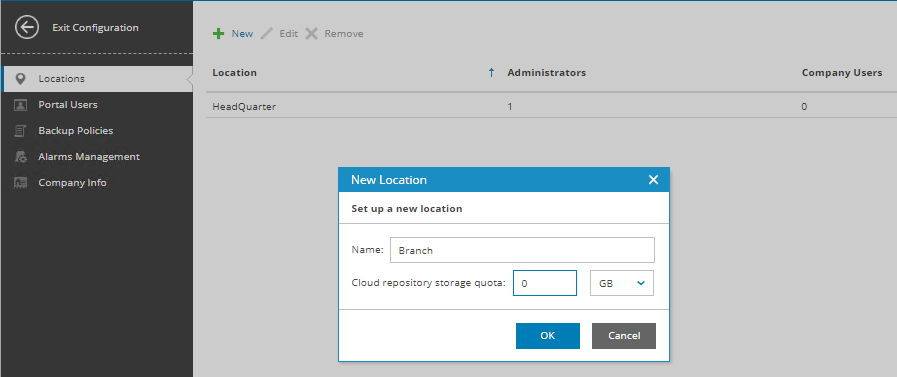Click the green plus New icon
Image resolution: width=897 pixels, height=377 pixels.
[219, 34]
